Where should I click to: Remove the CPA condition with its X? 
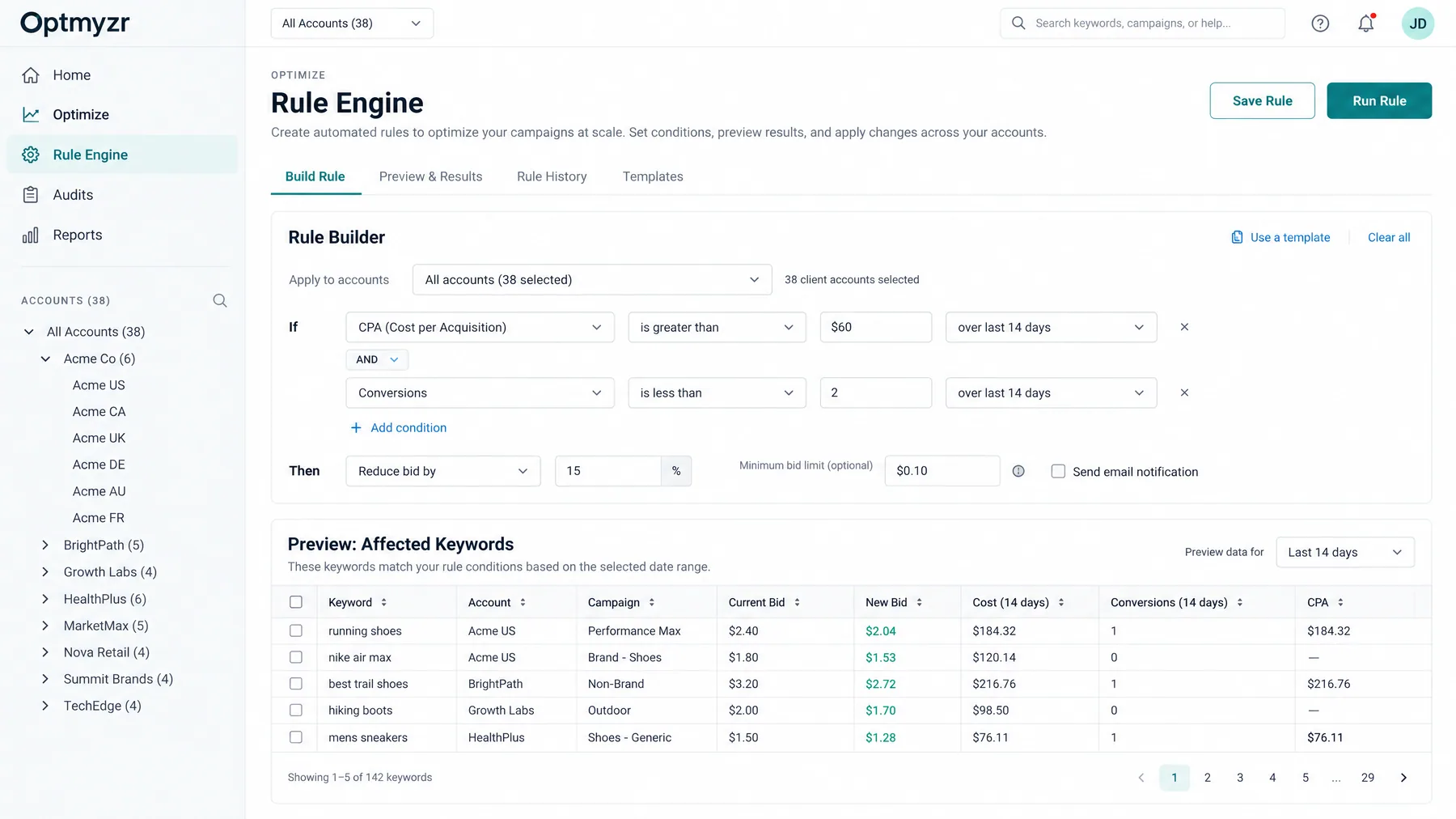click(1184, 327)
